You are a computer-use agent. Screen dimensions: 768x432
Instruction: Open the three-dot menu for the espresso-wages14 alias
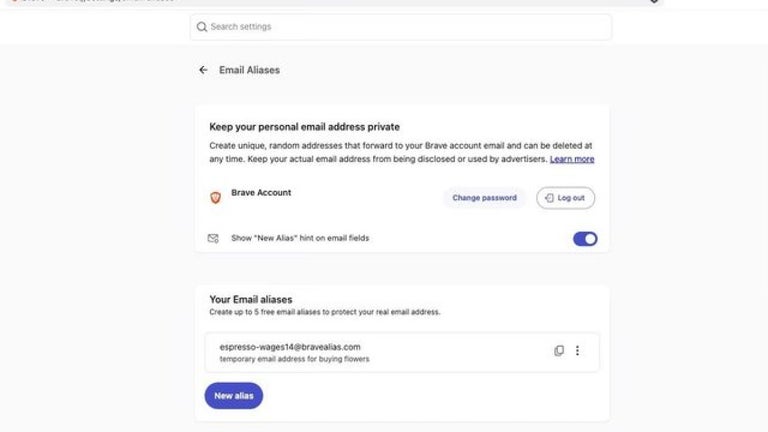pos(577,351)
